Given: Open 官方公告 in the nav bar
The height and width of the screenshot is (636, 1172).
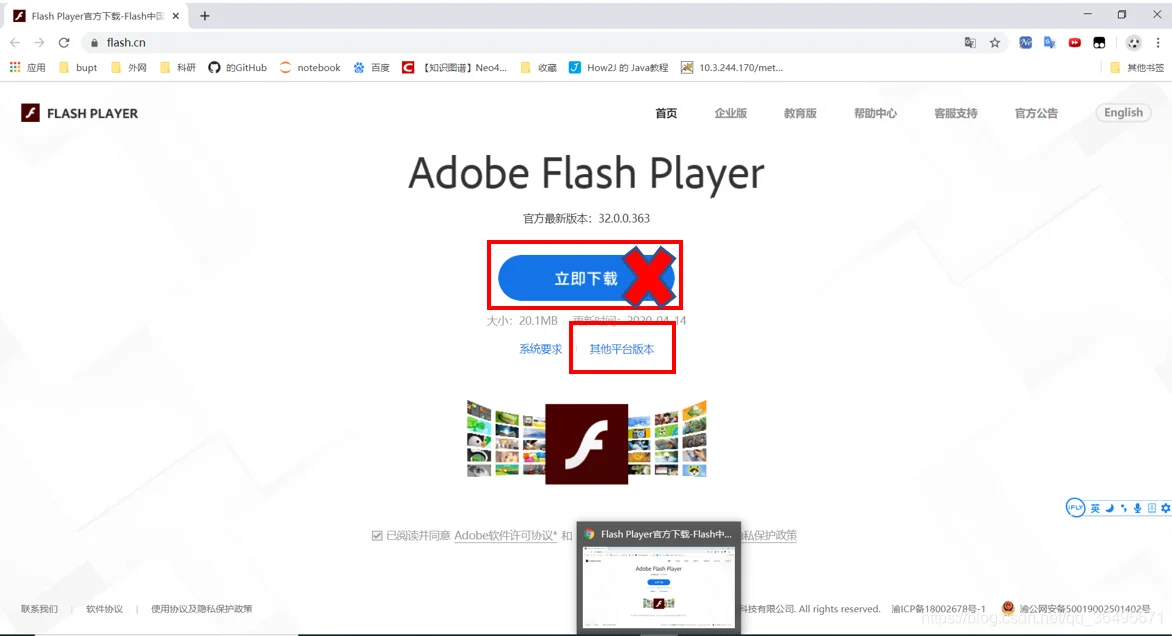Looking at the screenshot, I should 1036,113.
